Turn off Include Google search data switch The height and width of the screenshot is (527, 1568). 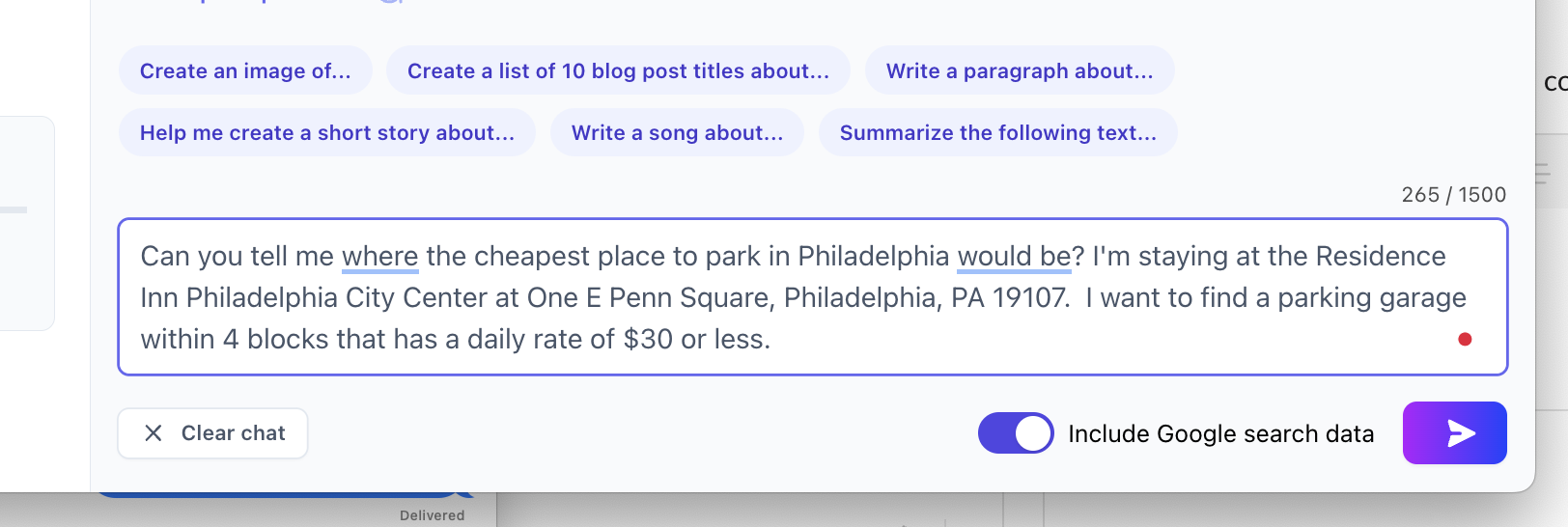pyautogui.click(x=1016, y=433)
